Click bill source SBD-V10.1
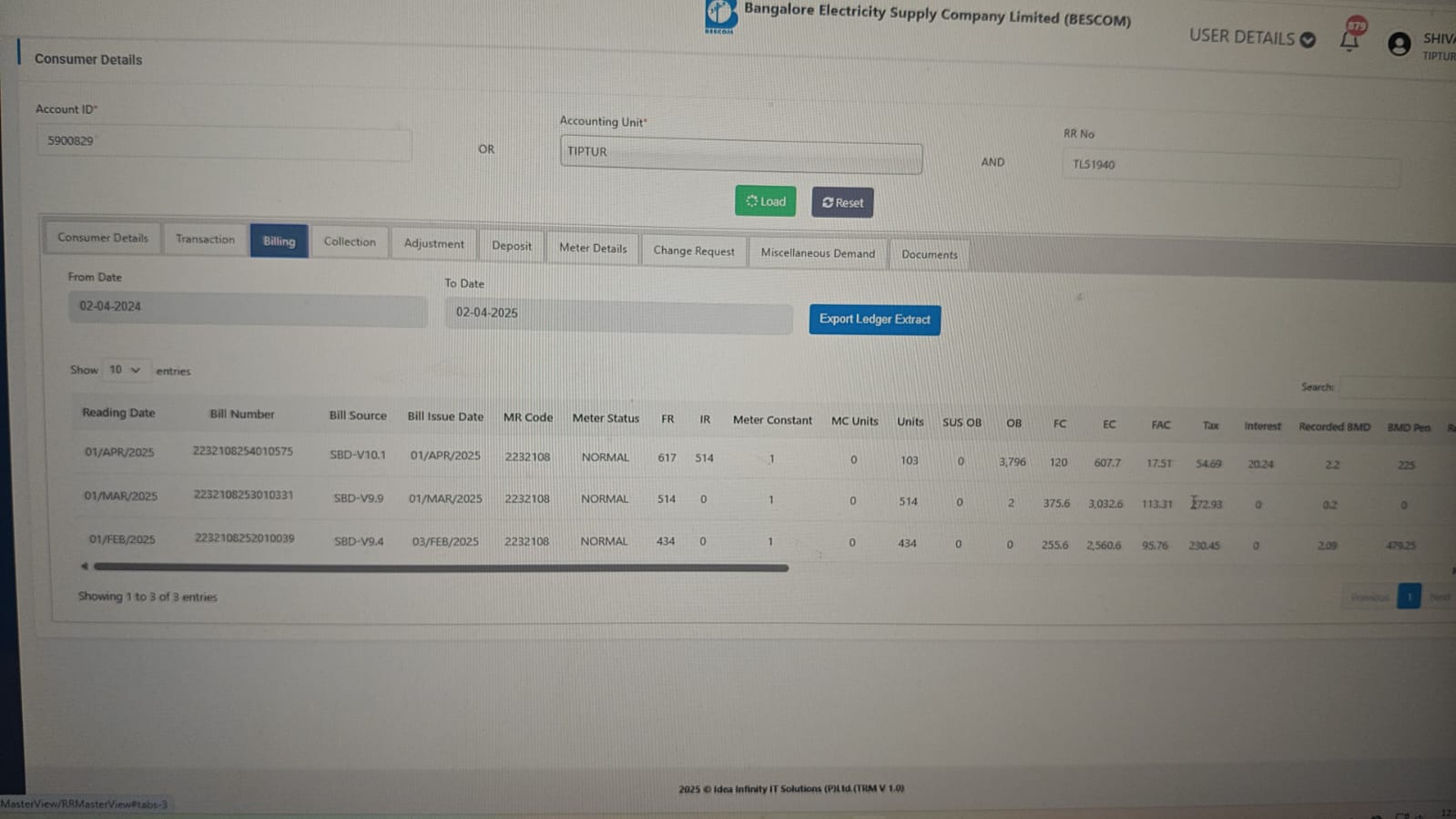Screen dimensions: 1456x819 click(358, 455)
